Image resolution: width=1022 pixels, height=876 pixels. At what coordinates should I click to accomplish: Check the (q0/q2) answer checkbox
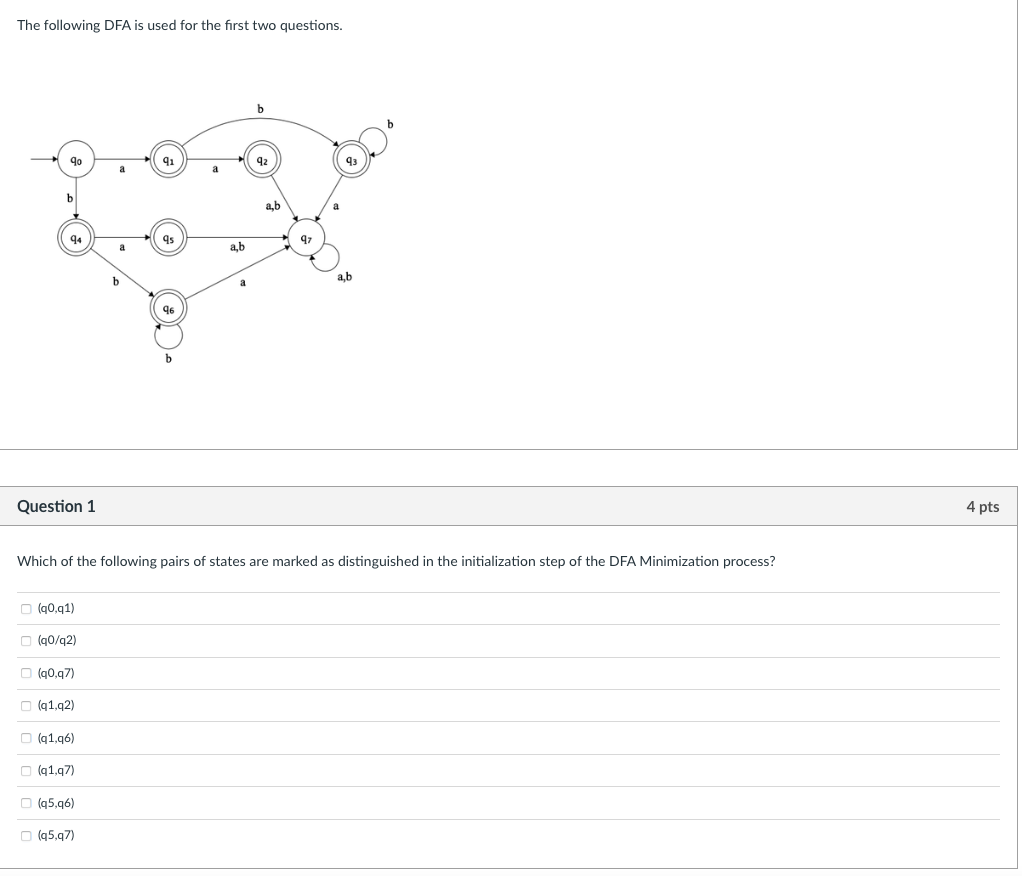tap(26, 641)
